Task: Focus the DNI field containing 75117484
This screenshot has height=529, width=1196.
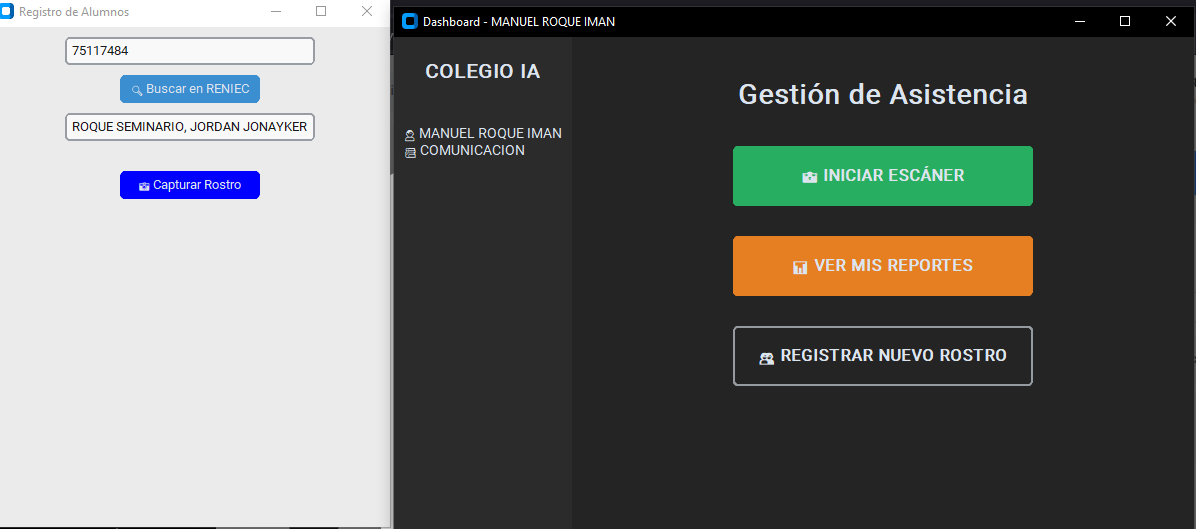Action: 190,51
